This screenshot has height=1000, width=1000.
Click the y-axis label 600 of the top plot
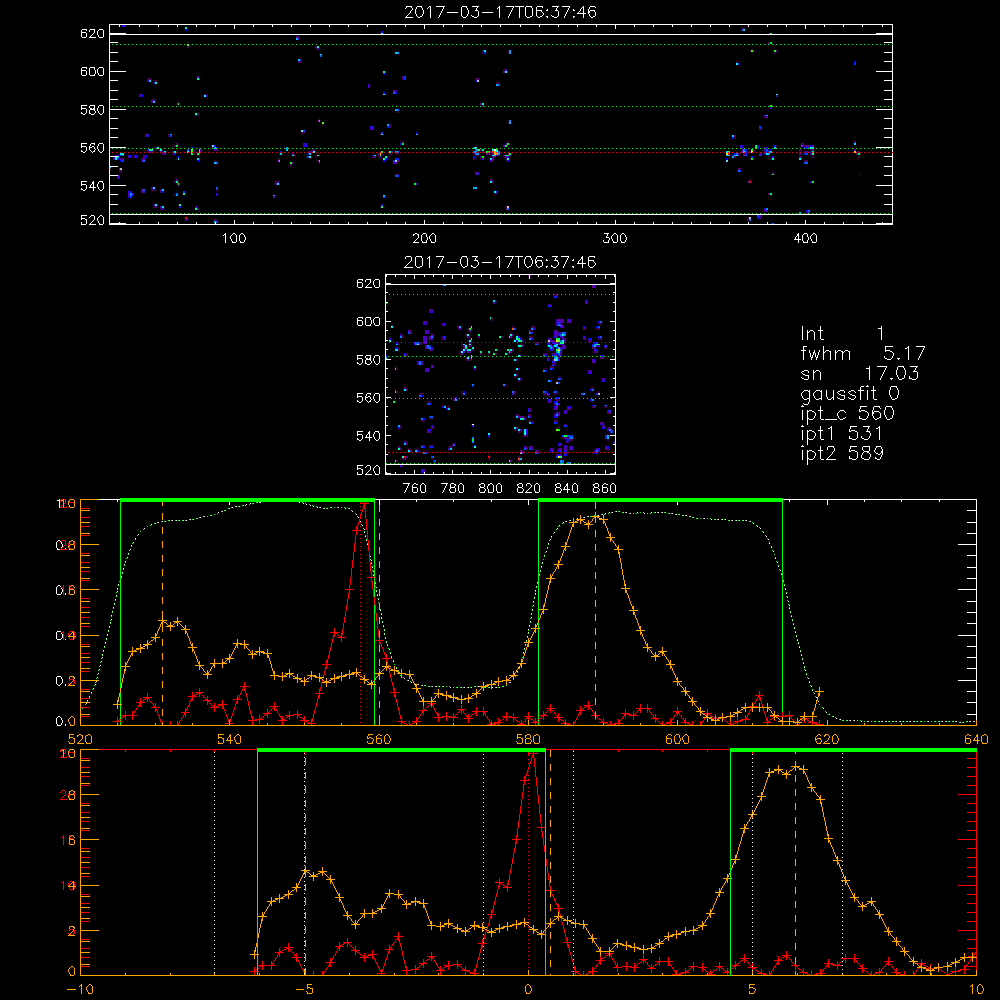(x=92, y=71)
